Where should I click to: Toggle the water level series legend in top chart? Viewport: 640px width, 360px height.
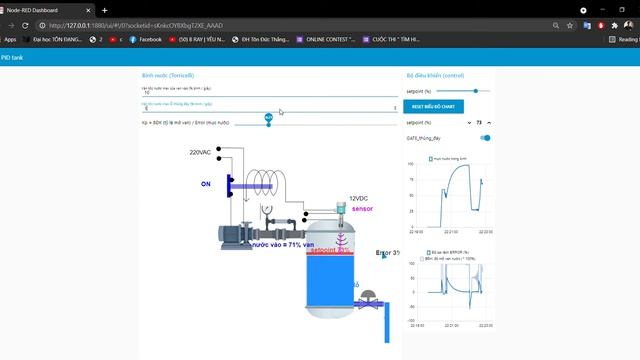coord(447,159)
